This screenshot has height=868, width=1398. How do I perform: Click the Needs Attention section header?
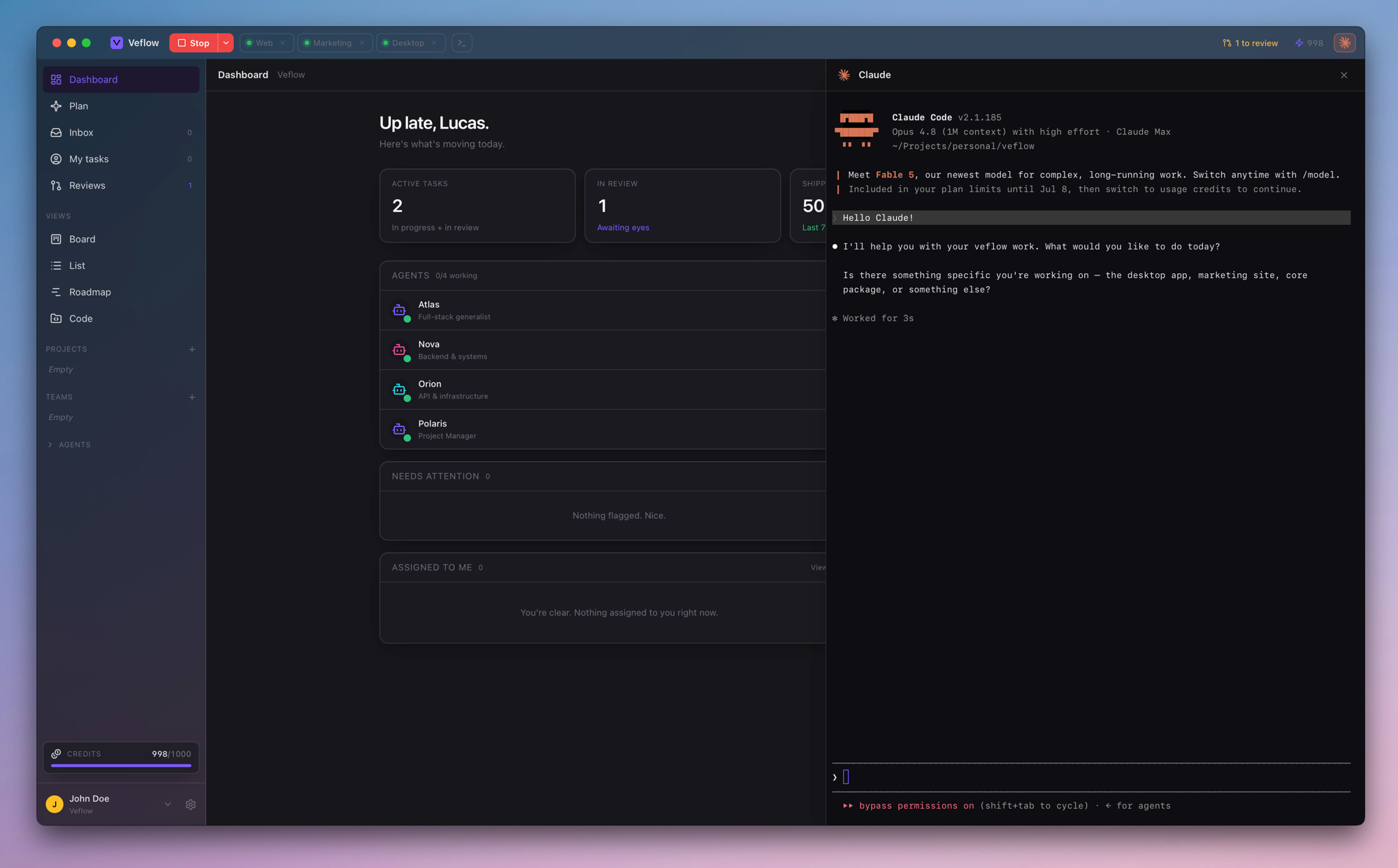pyautogui.click(x=603, y=477)
